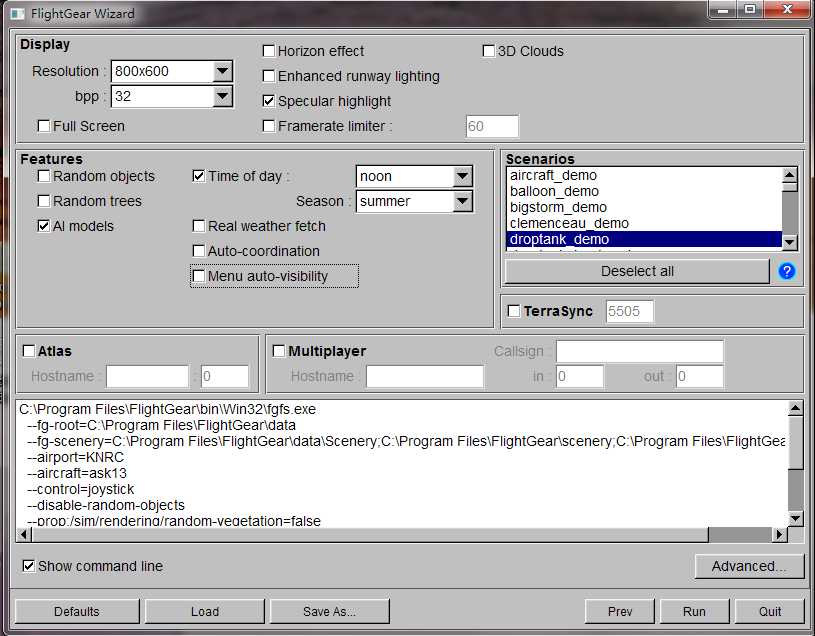Click the --disable-random-objects line

(x=106, y=505)
